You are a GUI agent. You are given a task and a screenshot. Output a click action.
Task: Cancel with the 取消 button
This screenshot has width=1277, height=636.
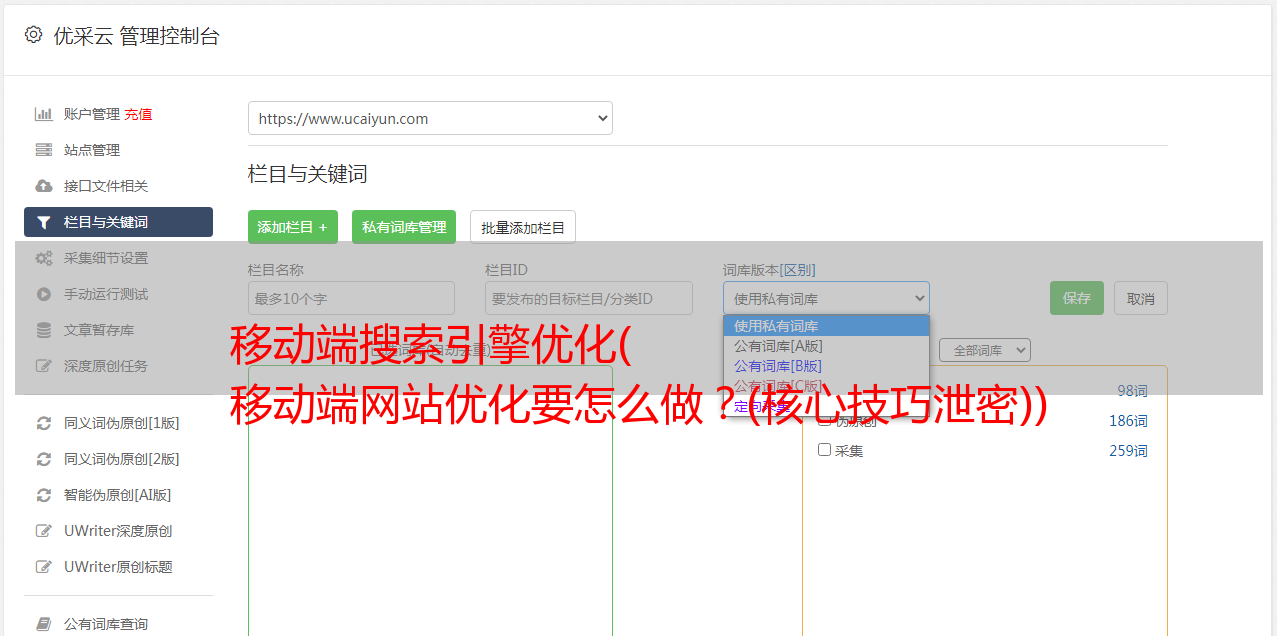coord(1141,298)
